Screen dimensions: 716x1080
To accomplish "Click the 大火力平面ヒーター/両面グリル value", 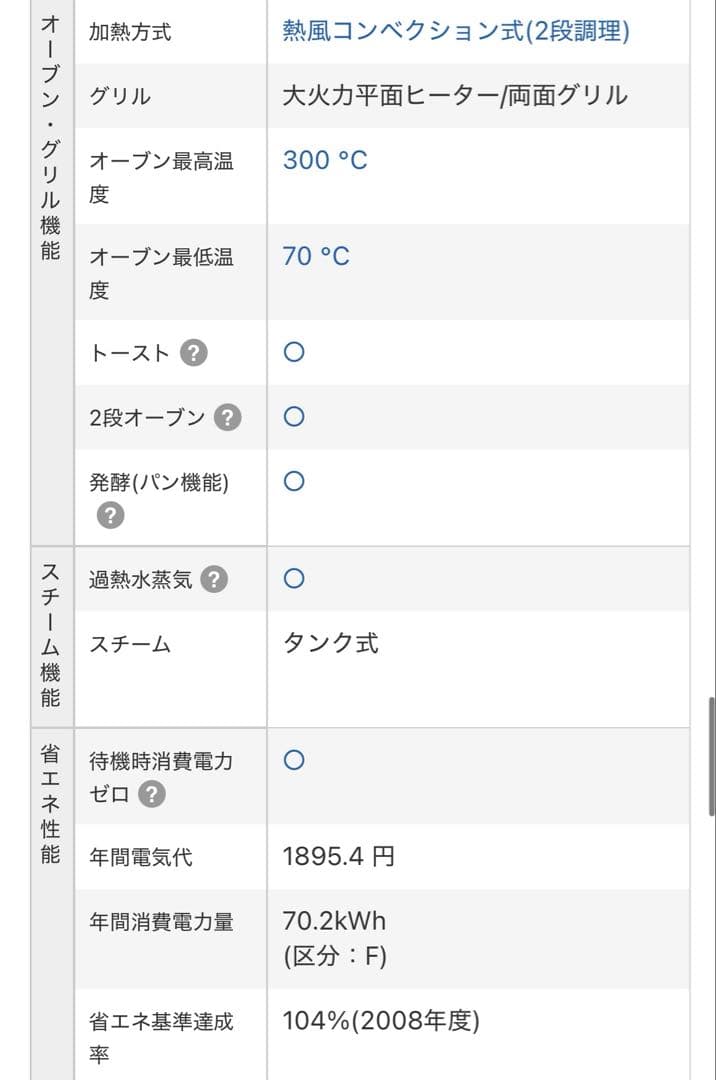I will point(455,96).
